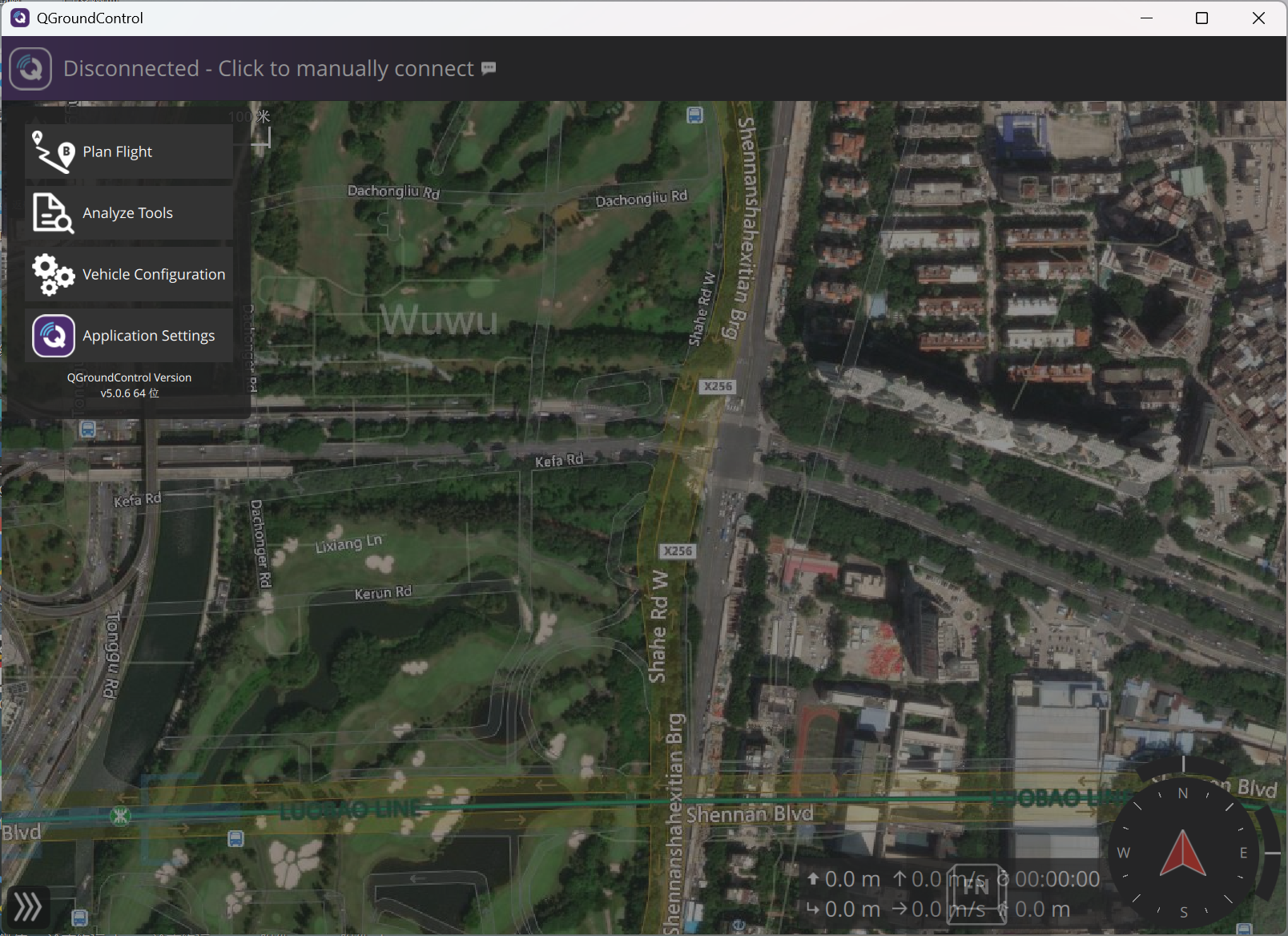Click the Vehicle Configuration gears icon
Viewport: 1288px width, 936px height.
click(53, 274)
